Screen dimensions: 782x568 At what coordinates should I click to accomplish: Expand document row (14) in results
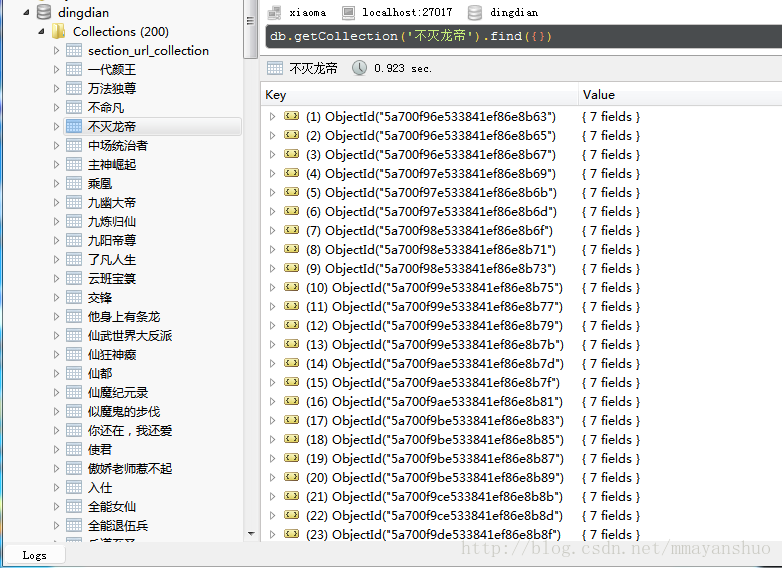tap(272, 364)
